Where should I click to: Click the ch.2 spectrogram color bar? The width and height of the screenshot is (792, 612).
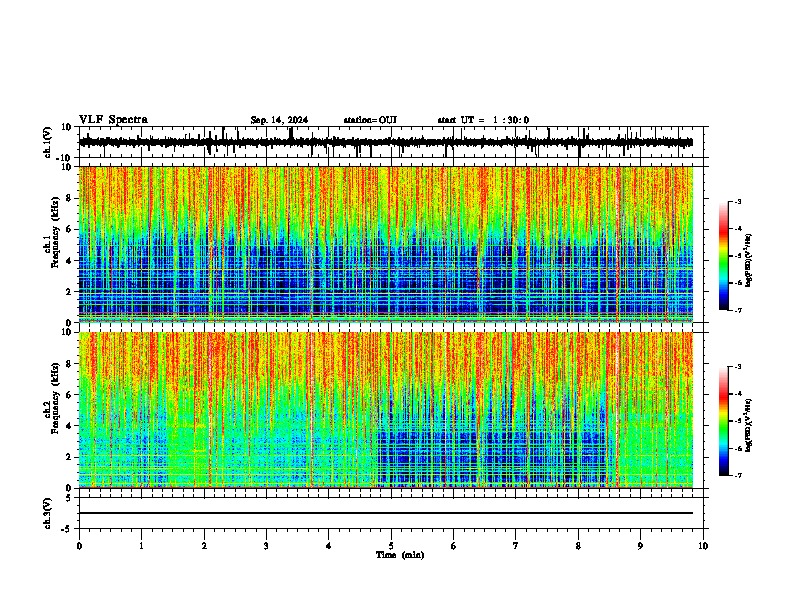point(723,421)
